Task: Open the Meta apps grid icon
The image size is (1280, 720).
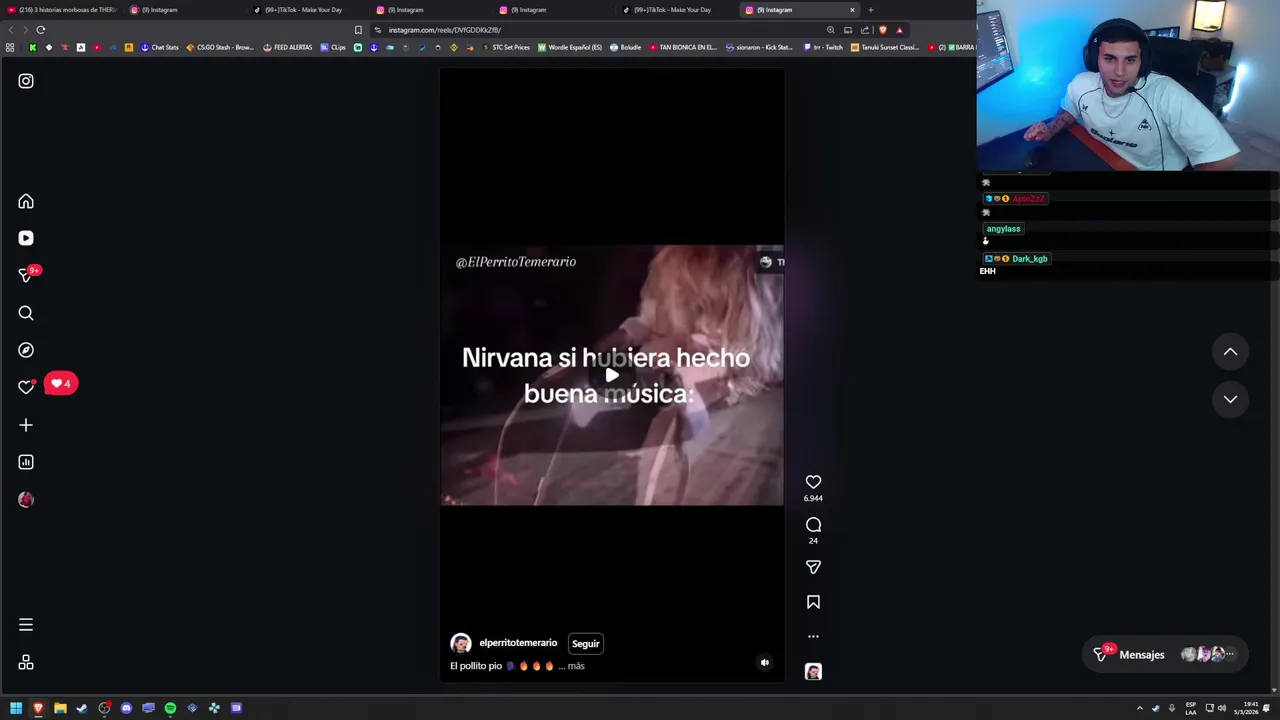Action: (26, 663)
